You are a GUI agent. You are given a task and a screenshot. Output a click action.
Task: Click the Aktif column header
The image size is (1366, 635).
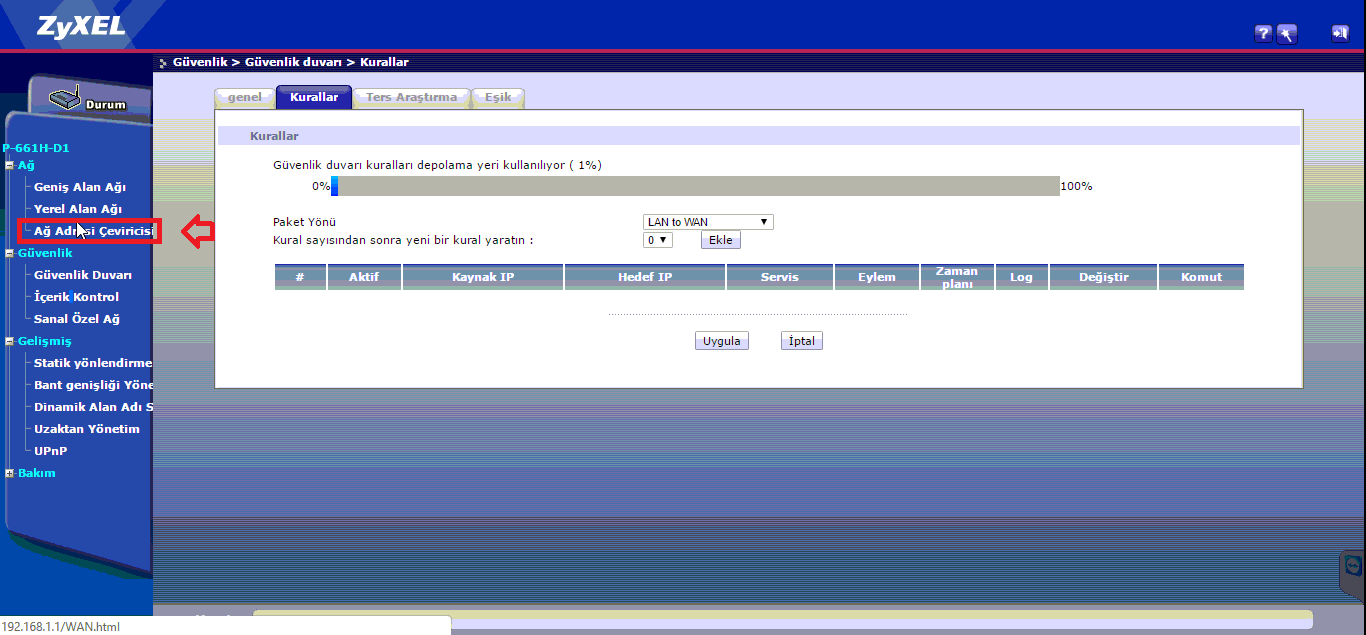click(x=364, y=277)
